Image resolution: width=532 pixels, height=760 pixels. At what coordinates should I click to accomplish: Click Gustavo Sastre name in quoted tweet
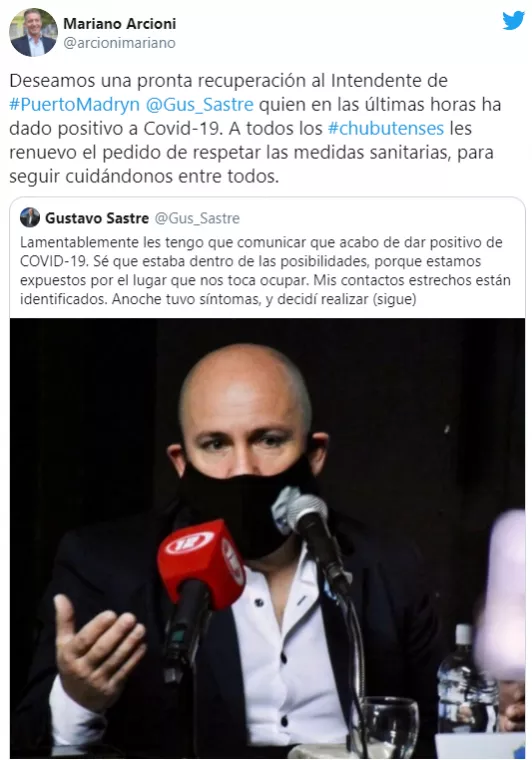pyautogui.click(x=97, y=218)
